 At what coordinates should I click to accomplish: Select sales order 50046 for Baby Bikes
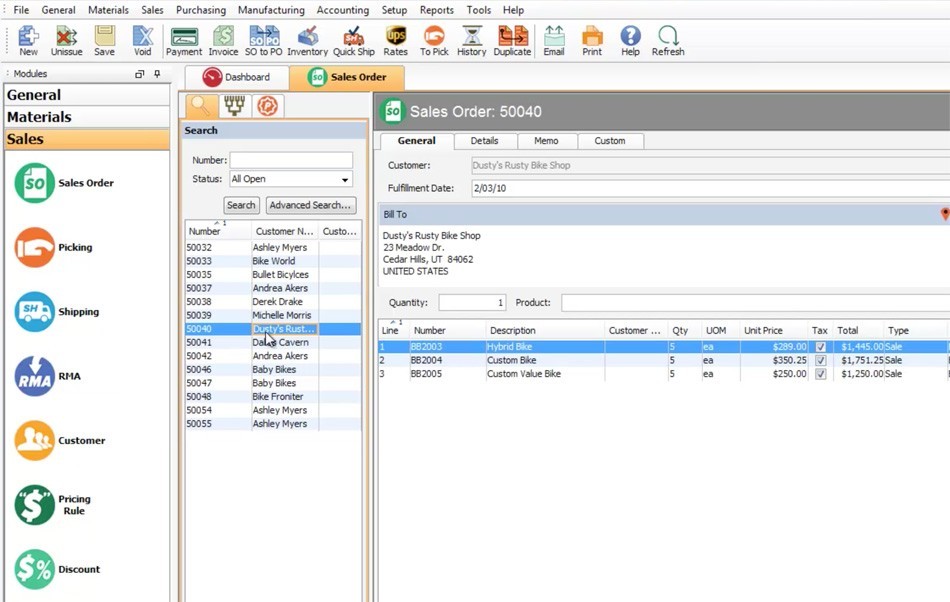pyautogui.click(x=240, y=369)
